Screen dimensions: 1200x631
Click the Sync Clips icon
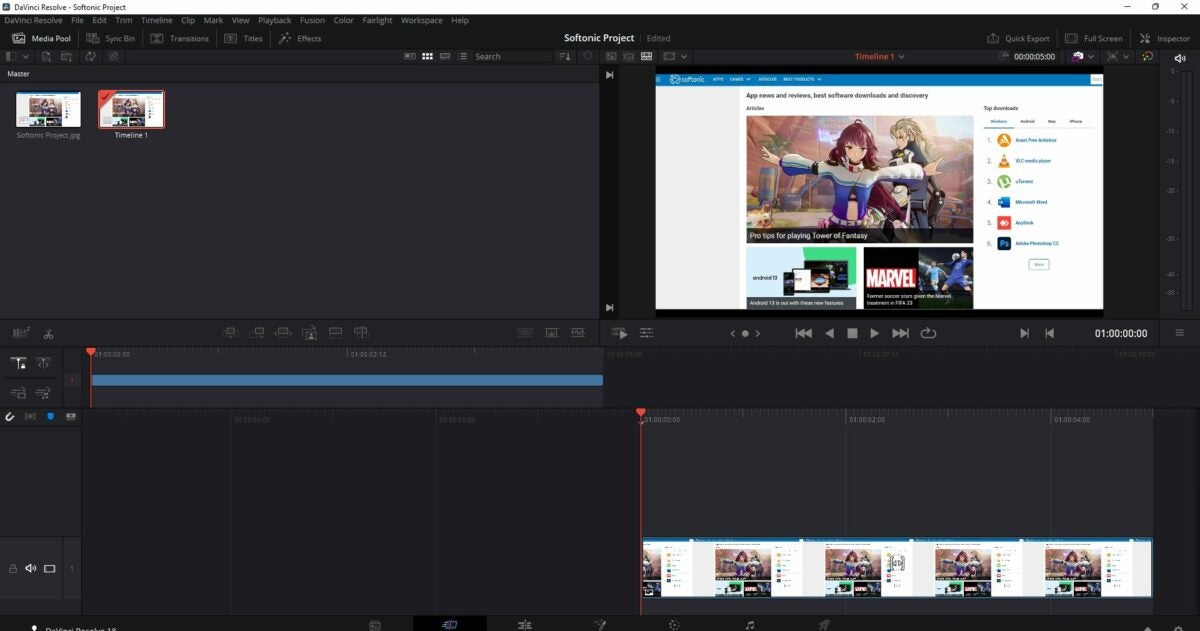tap(91, 56)
